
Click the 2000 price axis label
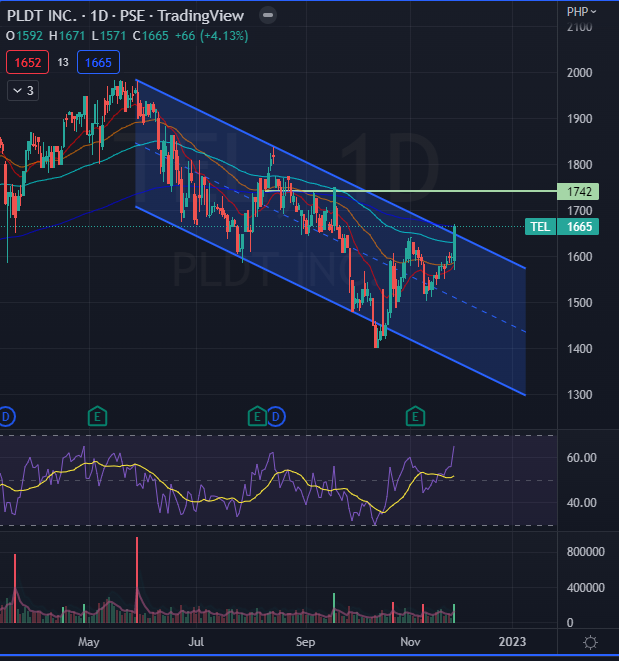click(579, 73)
